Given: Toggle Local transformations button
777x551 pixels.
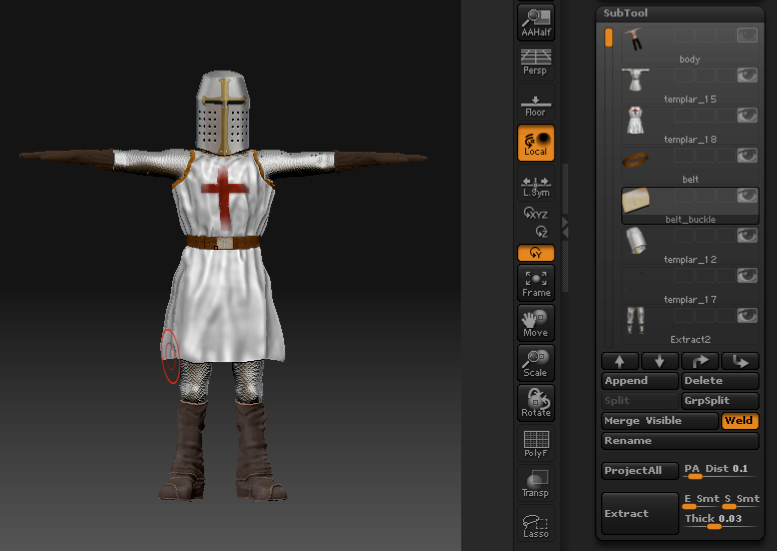Looking at the screenshot, I should coord(536,143).
